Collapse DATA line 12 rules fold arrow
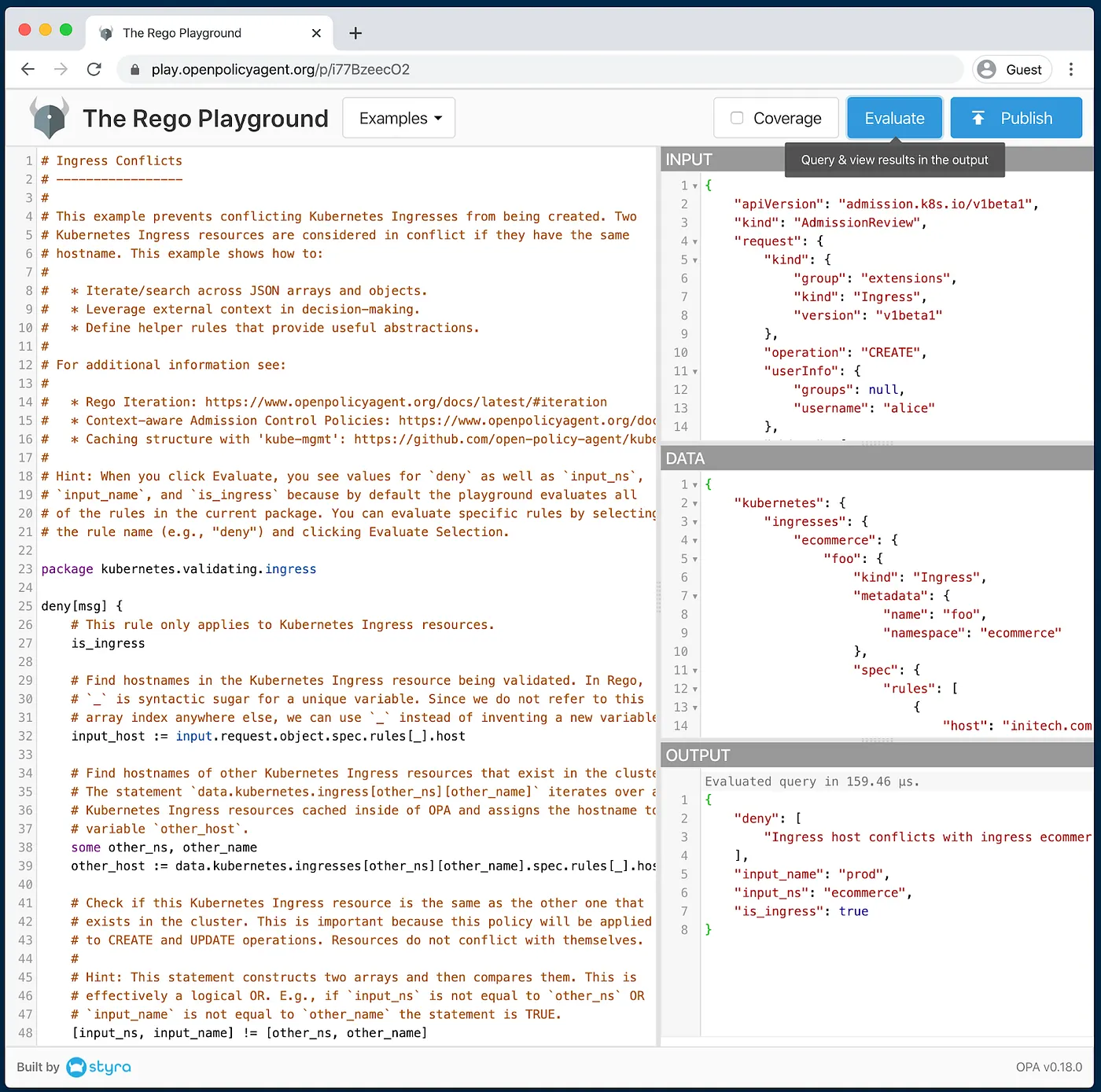Image resolution: width=1101 pixels, height=1092 pixels. [695, 689]
